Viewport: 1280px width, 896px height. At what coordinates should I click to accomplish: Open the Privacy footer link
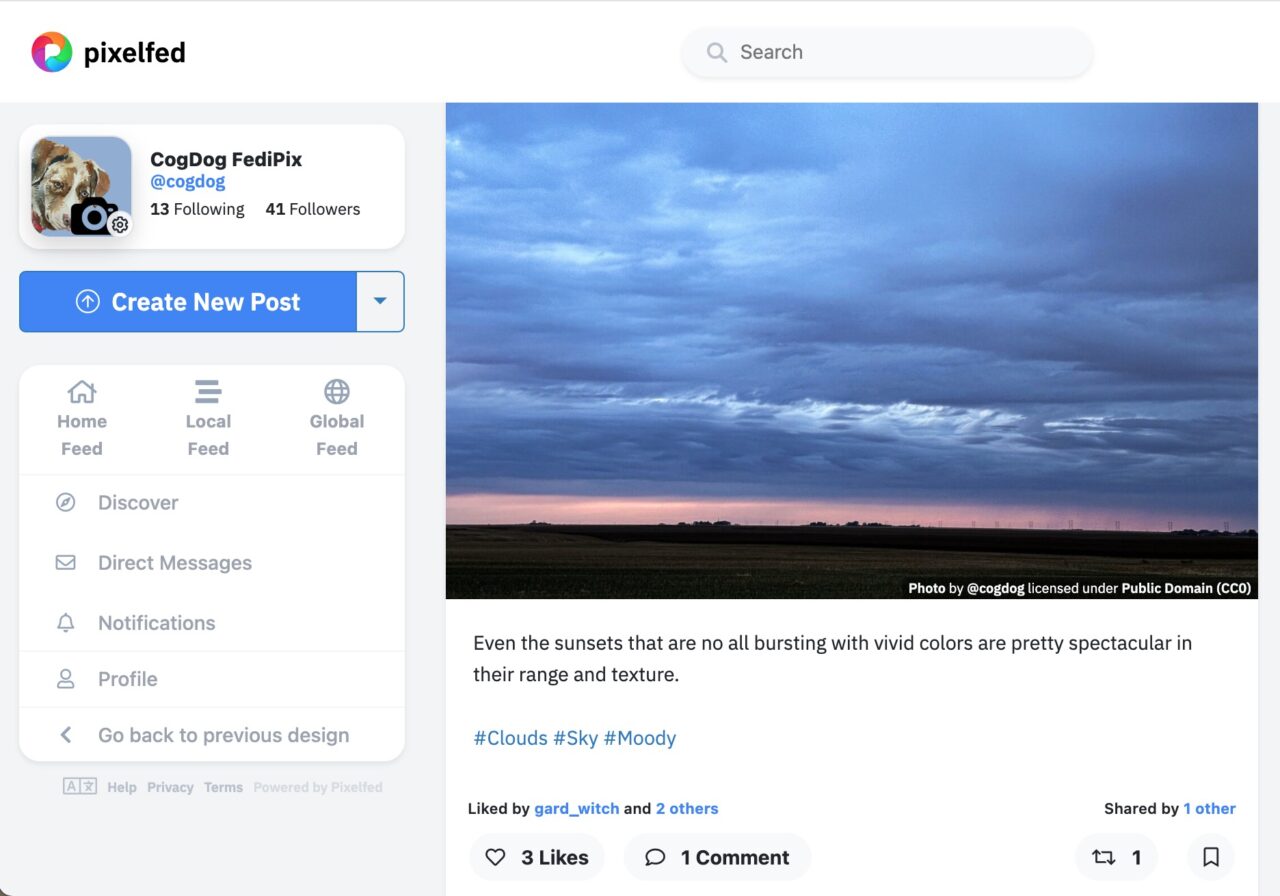(x=170, y=787)
